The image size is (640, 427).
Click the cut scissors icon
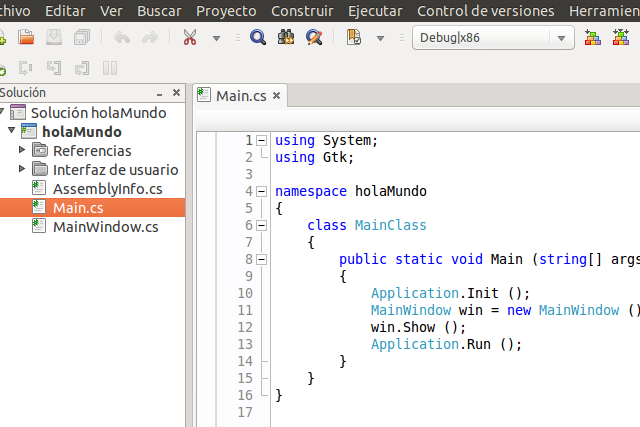point(190,38)
